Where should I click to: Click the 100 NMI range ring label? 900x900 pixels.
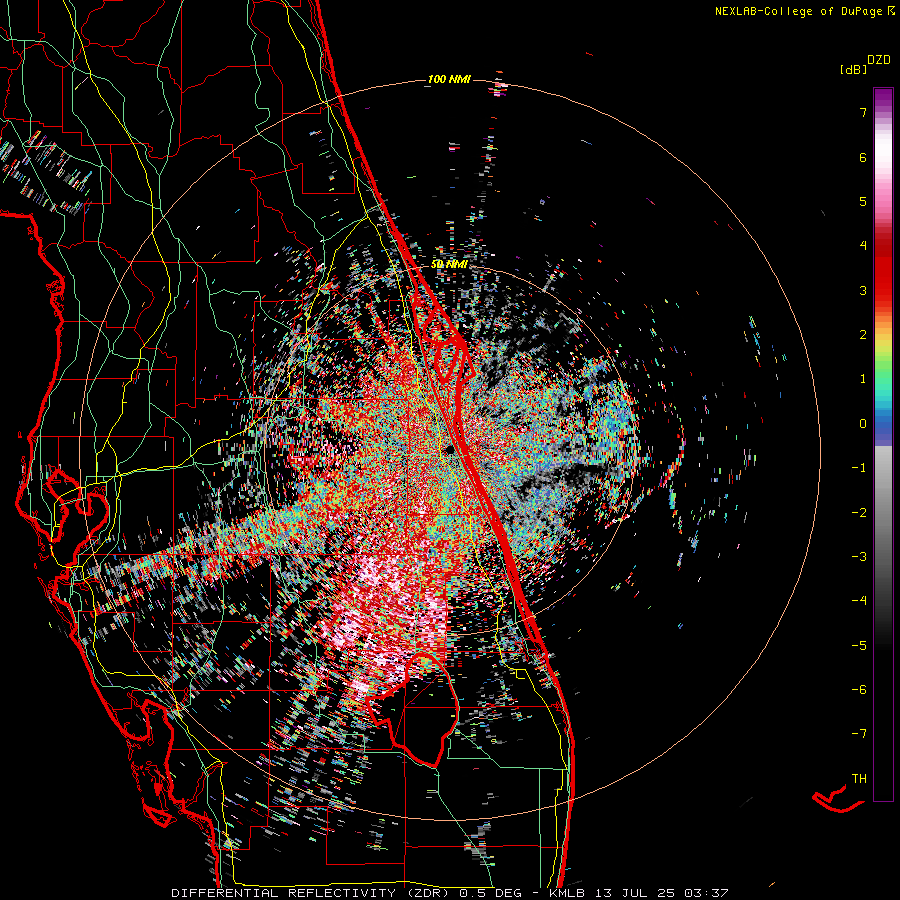(x=449, y=79)
